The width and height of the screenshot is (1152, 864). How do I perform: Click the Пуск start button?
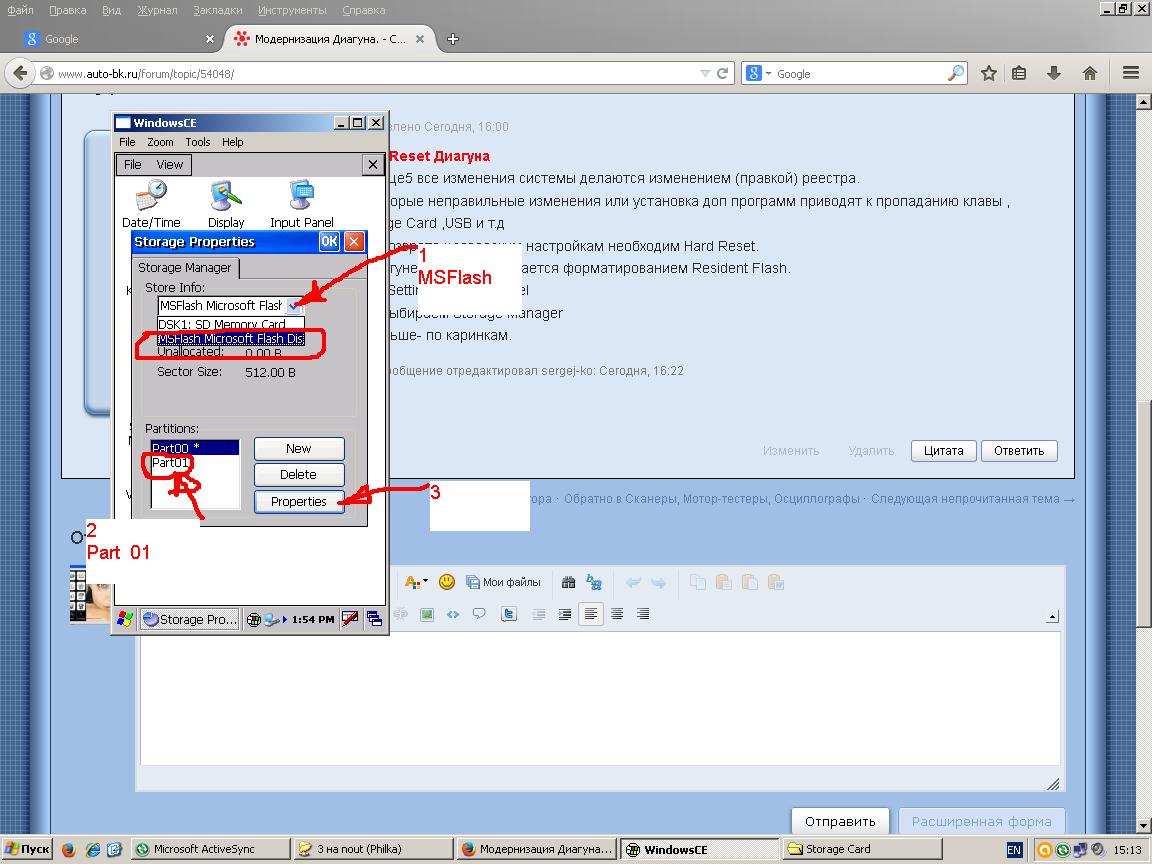pyautogui.click(x=28, y=849)
